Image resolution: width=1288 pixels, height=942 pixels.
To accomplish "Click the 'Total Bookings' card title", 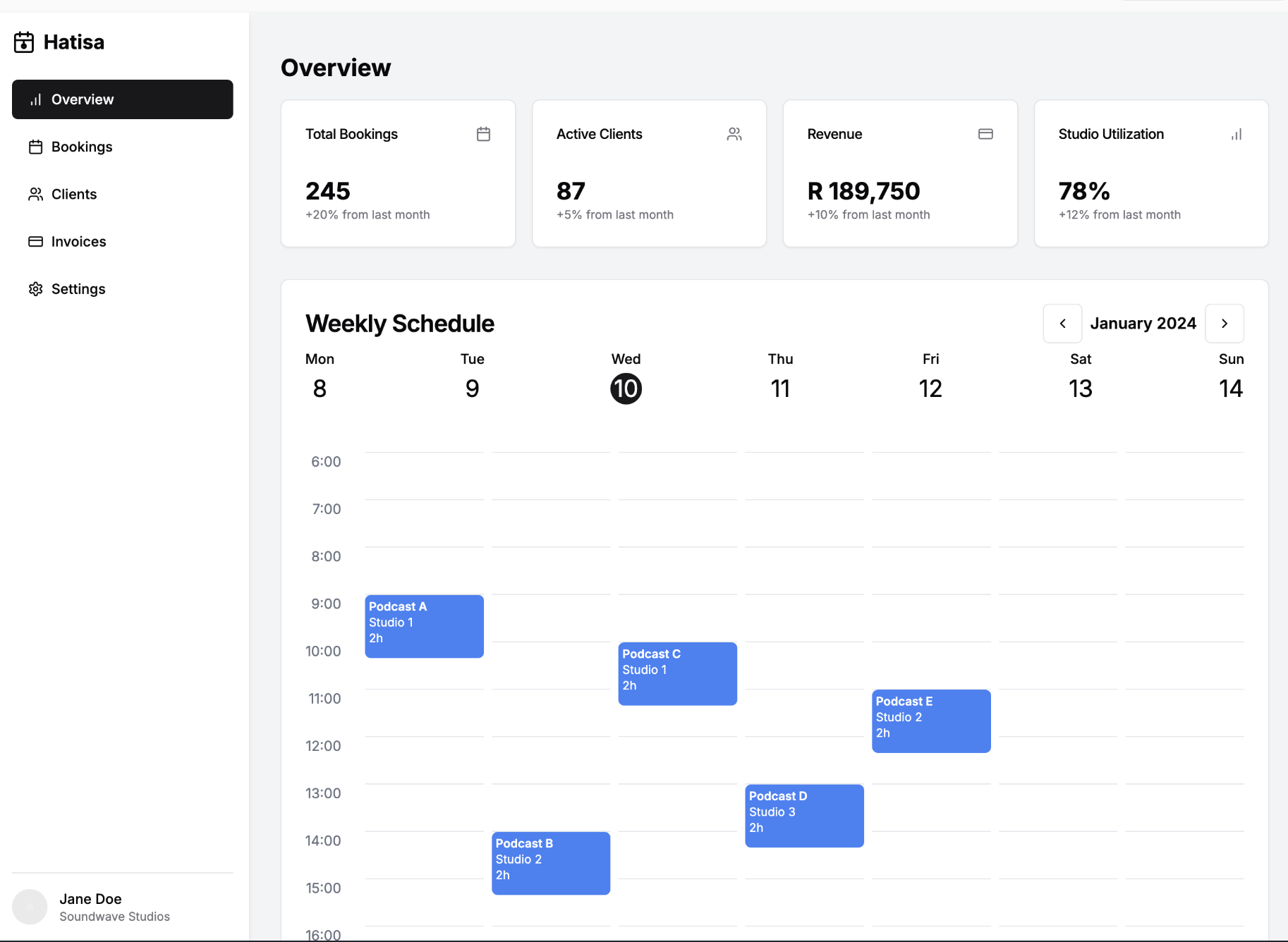I will pyautogui.click(x=351, y=134).
